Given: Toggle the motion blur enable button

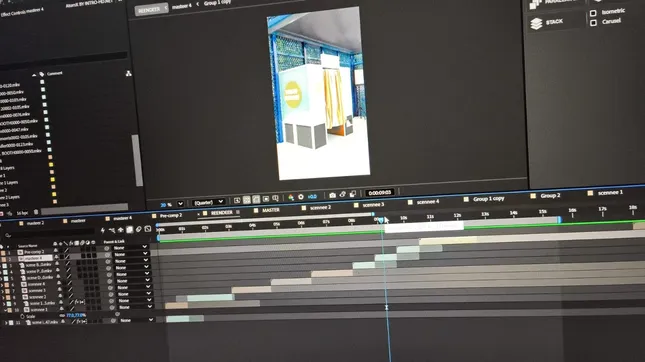Looking at the screenshot, I should (139, 229).
